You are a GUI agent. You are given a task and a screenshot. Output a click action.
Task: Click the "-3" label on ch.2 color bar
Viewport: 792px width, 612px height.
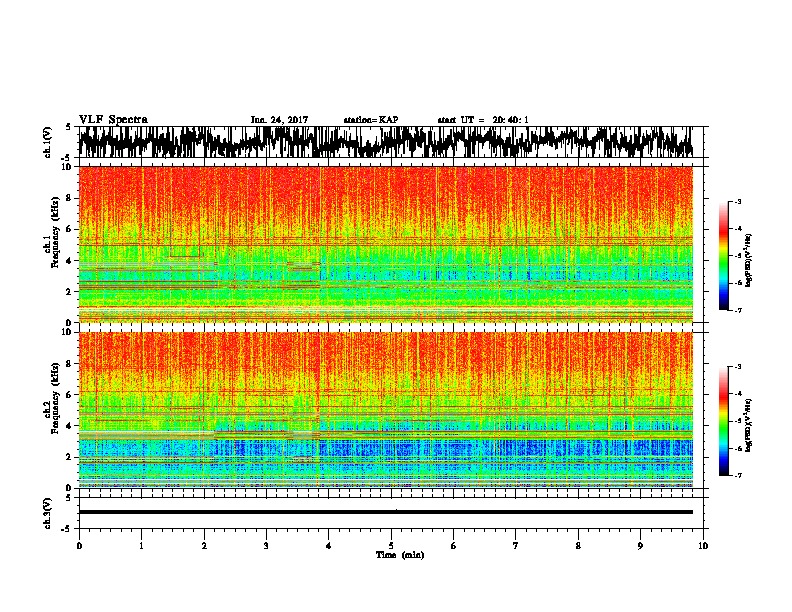pos(738,367)
